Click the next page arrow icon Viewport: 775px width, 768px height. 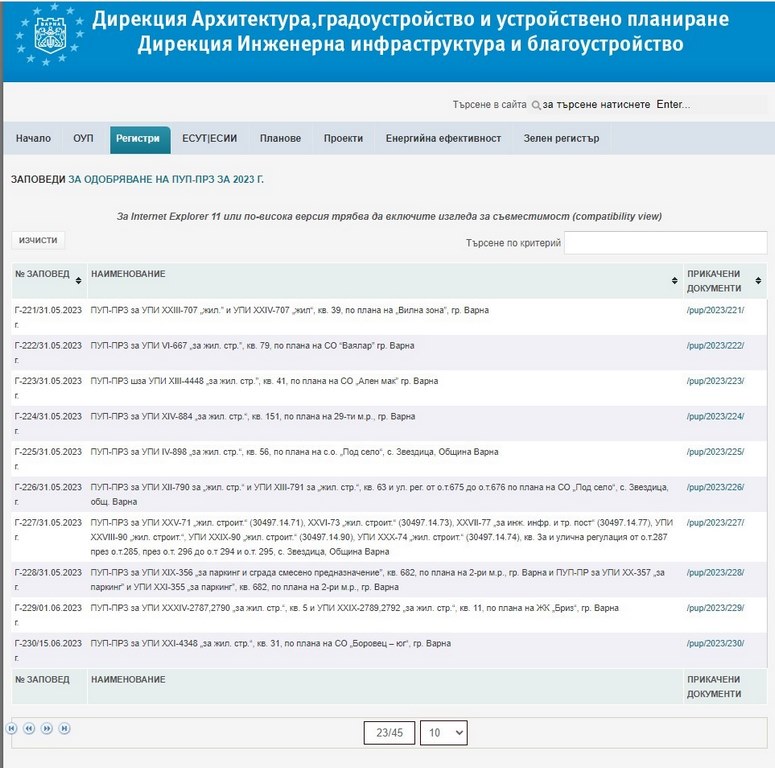point(47,729)
